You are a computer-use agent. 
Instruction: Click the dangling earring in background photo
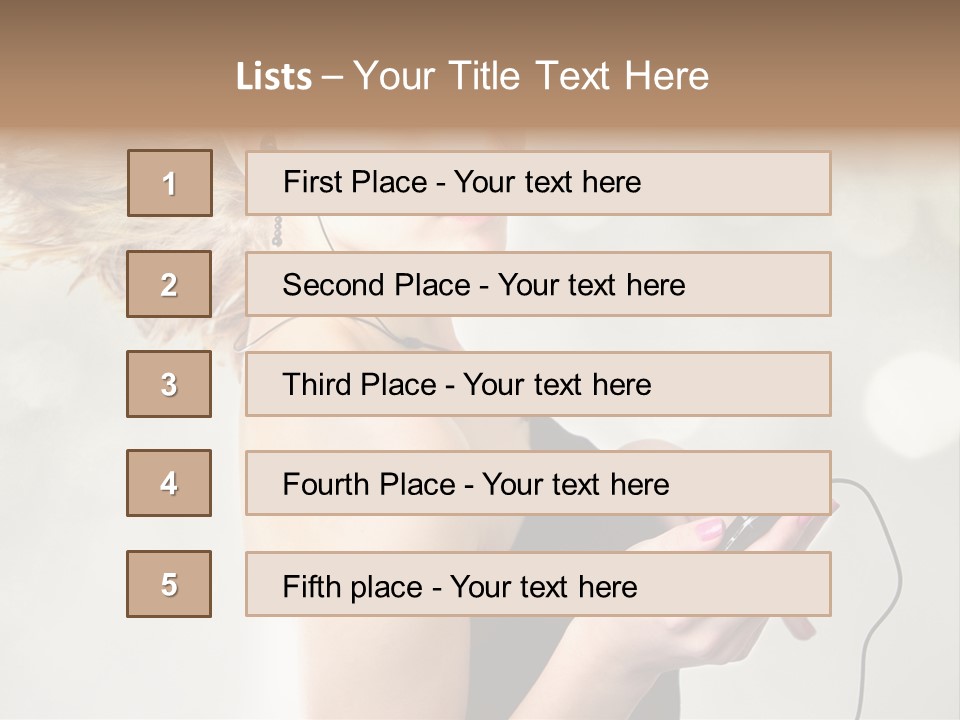(277, 232)
